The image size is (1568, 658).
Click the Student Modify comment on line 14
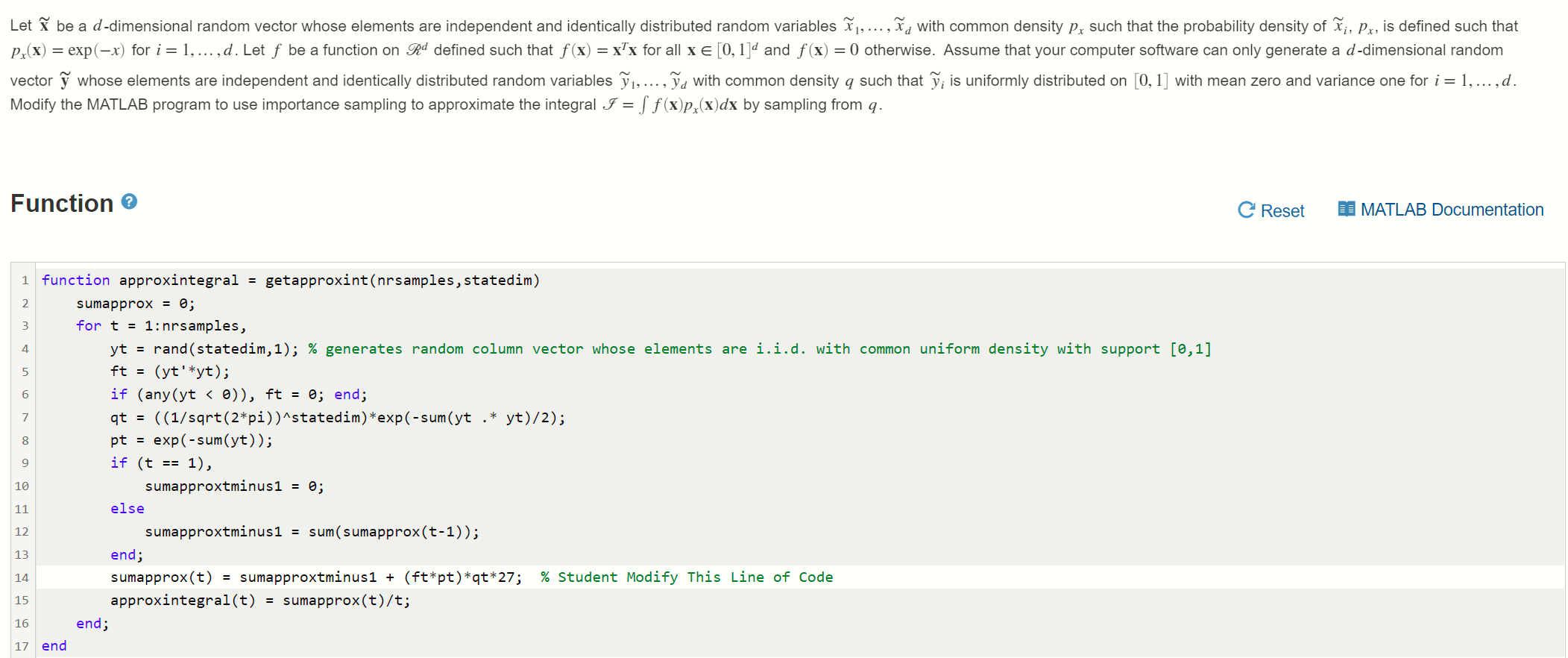[x=686, y=577]
